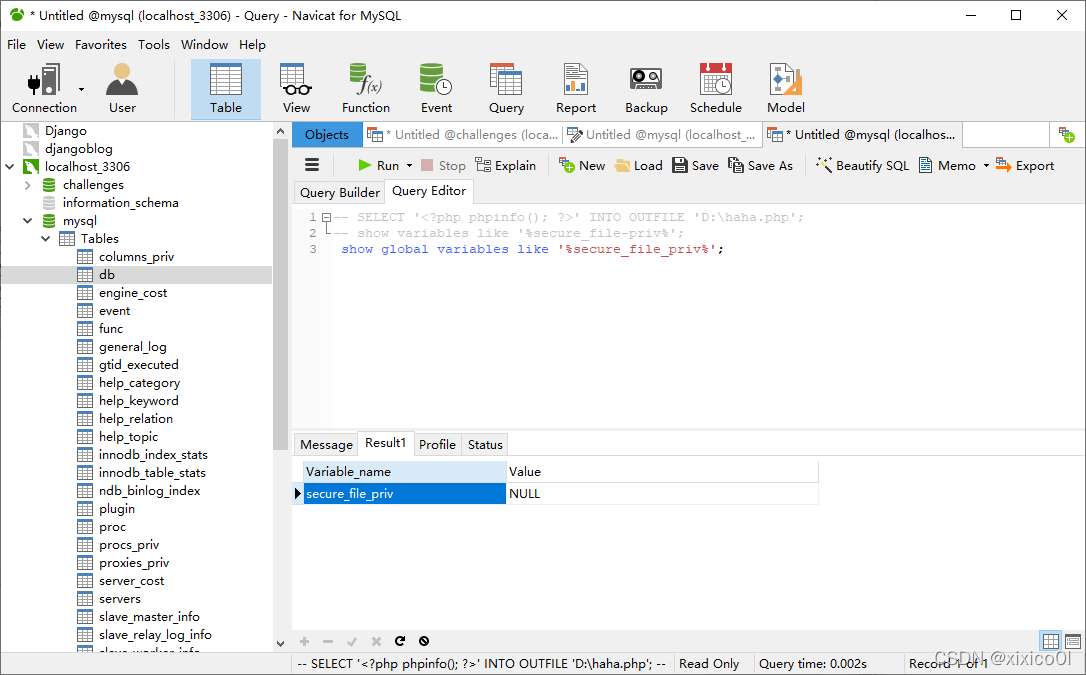Collapse the mysql database node
This screenshot has height=675, width=1086.
[x=28, y=221]
